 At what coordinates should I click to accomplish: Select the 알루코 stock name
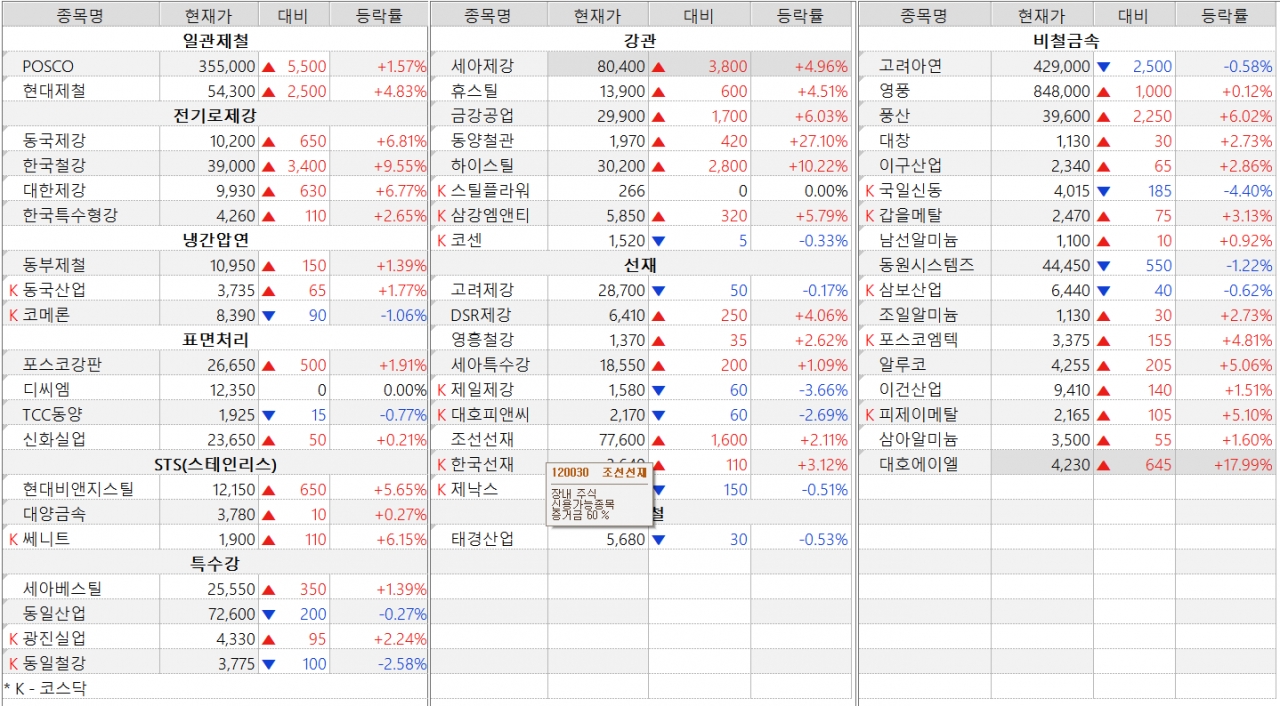(x=903, y=365)
